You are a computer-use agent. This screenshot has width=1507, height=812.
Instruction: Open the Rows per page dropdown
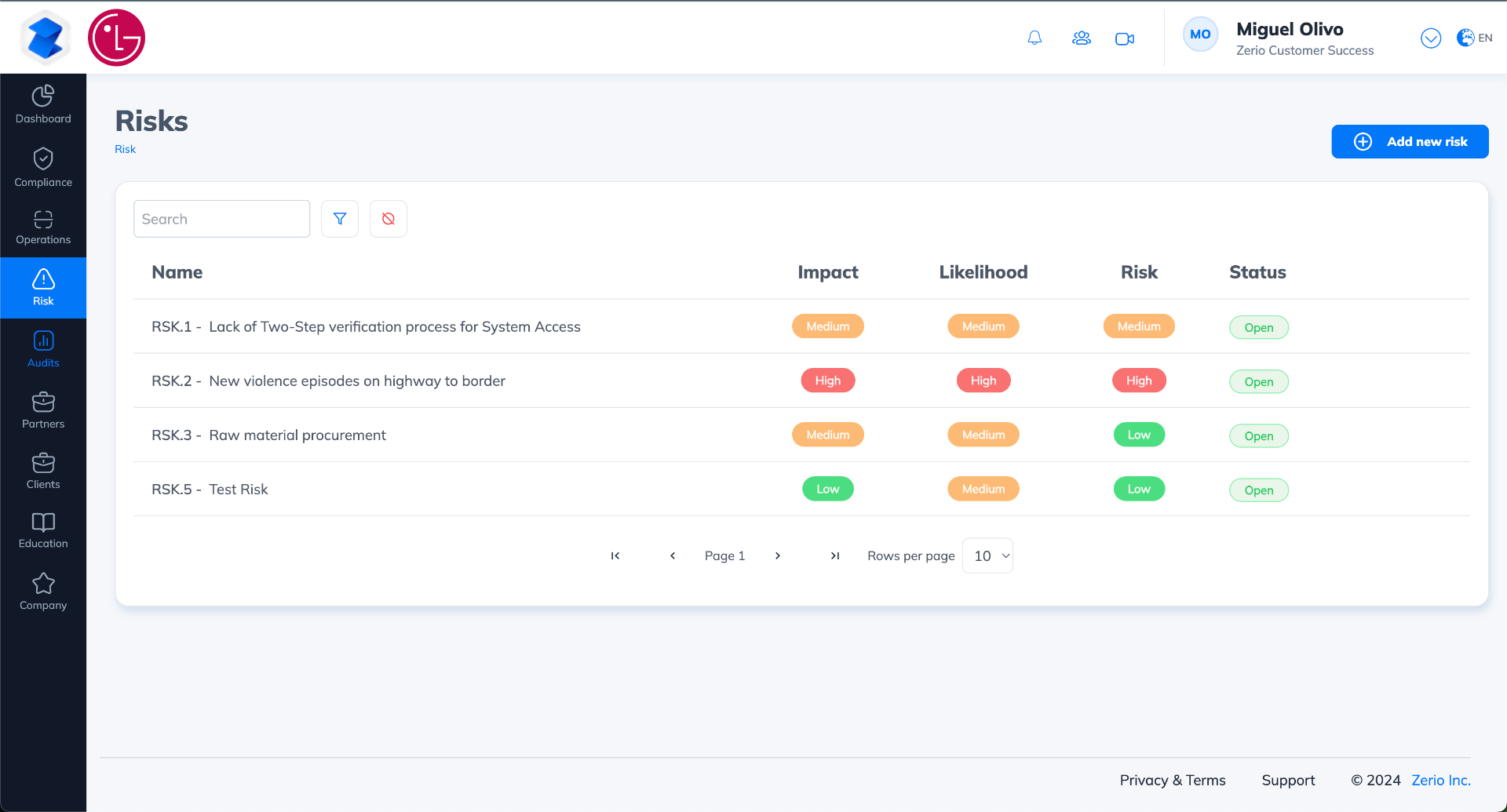click(x=987, y=555)
